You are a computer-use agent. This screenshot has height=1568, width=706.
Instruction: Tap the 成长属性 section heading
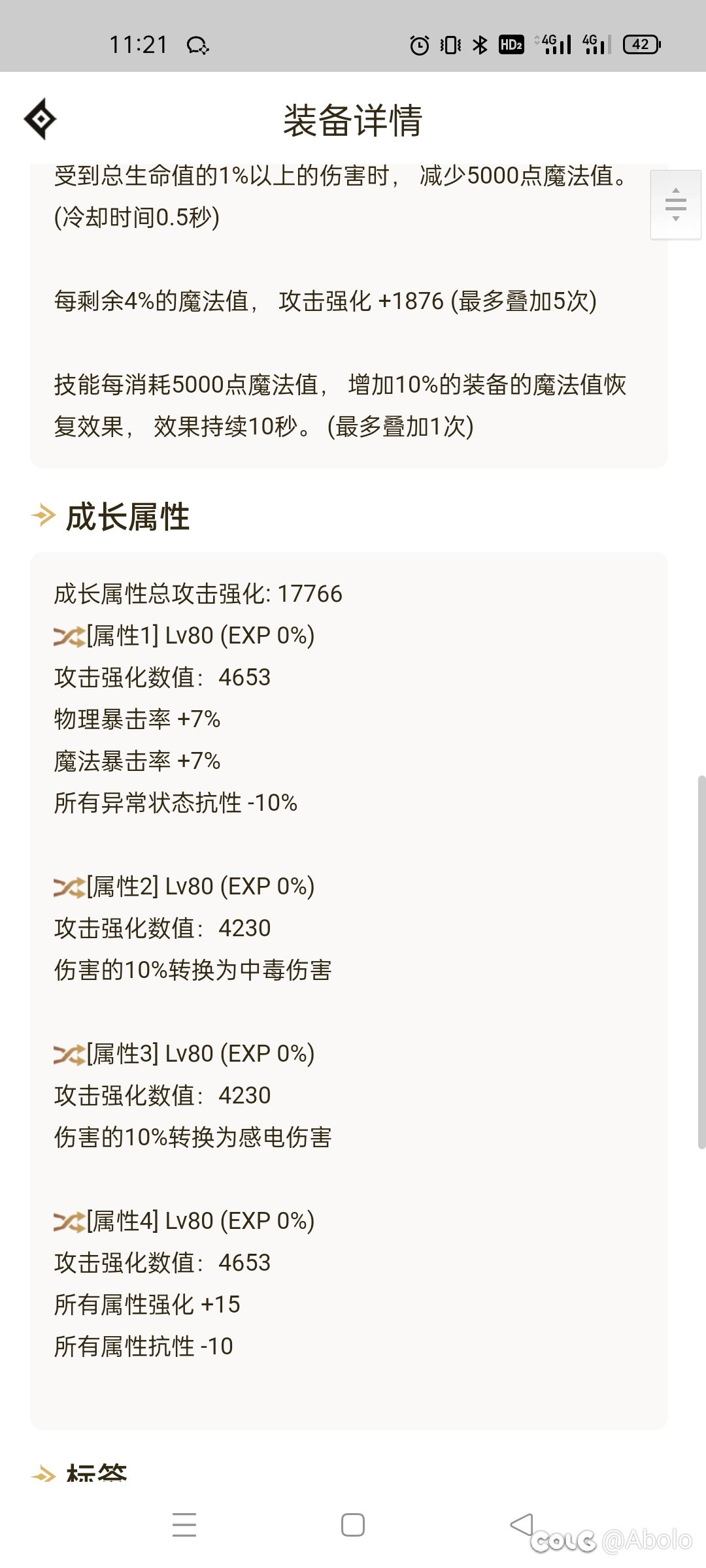pyautogui.click(x=127, y=516)
